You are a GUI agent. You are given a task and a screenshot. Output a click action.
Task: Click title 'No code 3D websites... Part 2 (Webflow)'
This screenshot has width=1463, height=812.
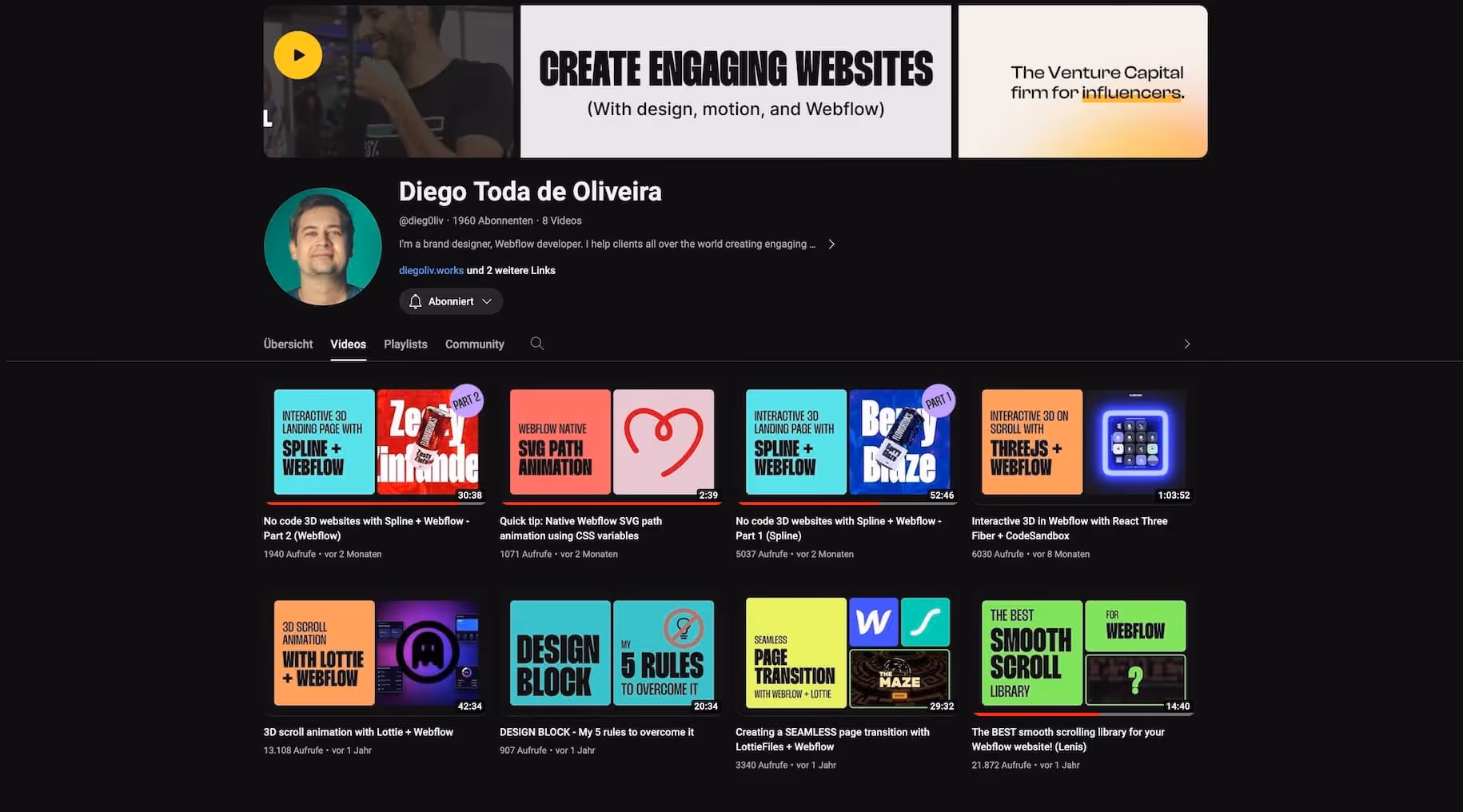[x=367, y=528]
